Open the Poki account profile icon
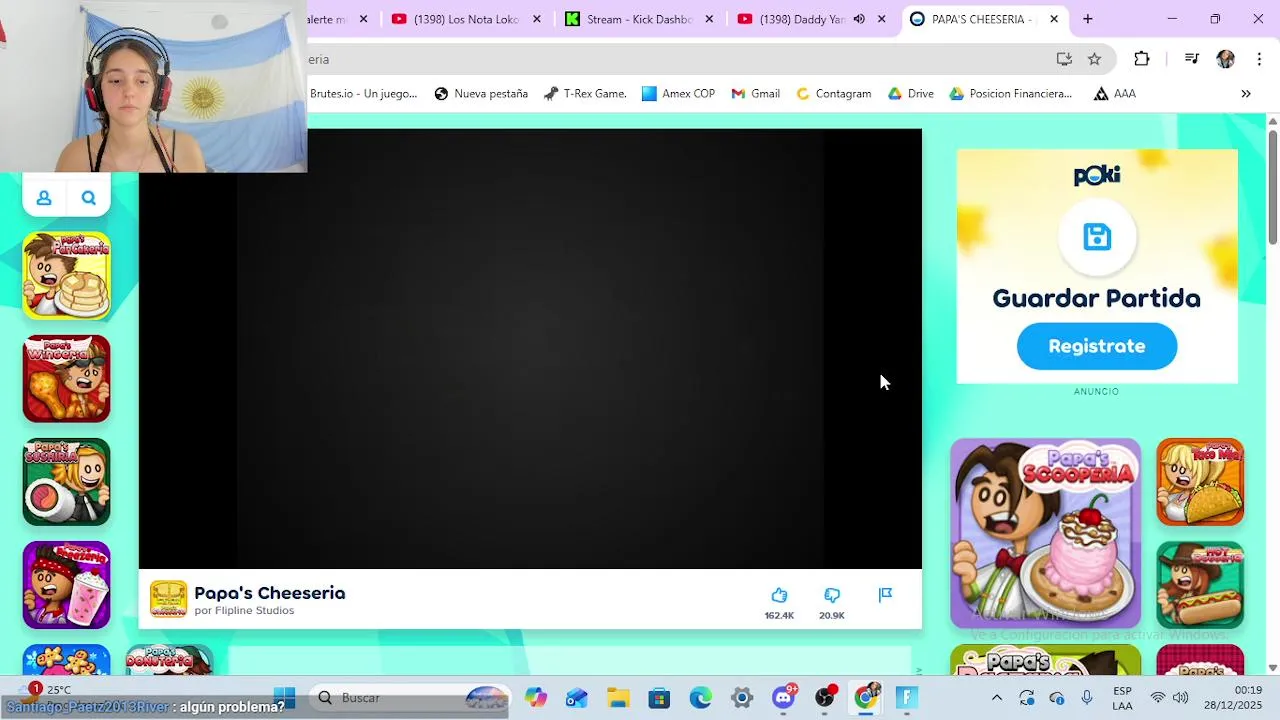 coord(44,198)
